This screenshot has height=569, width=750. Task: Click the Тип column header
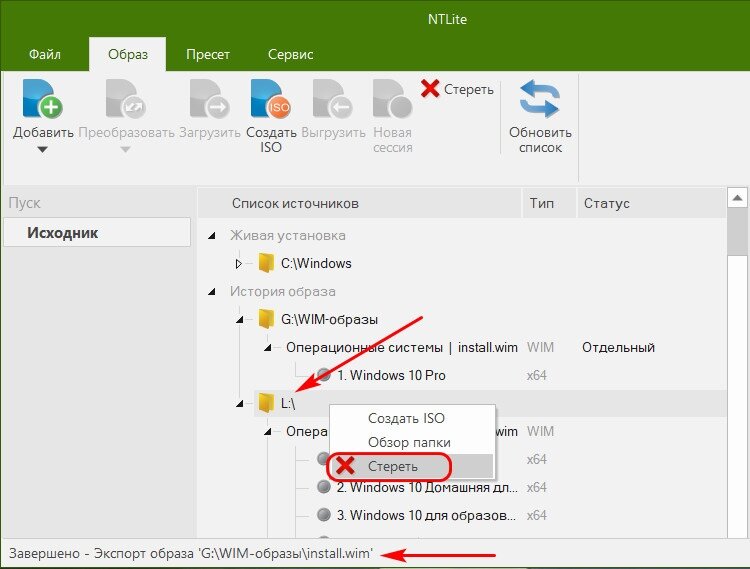coord(549,203)
